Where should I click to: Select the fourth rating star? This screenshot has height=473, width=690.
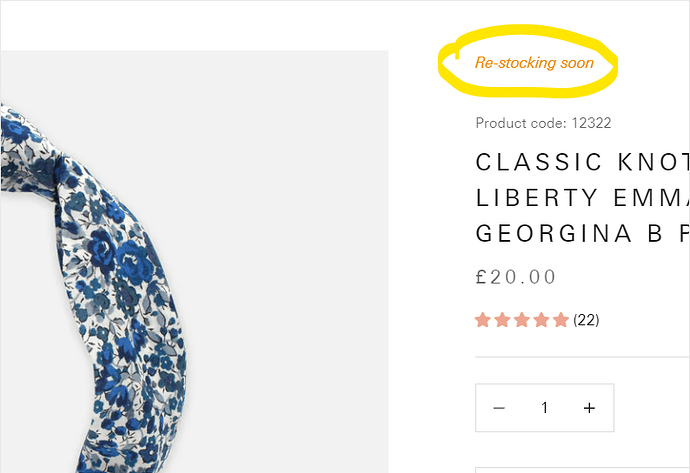click(x=541, y=320)
